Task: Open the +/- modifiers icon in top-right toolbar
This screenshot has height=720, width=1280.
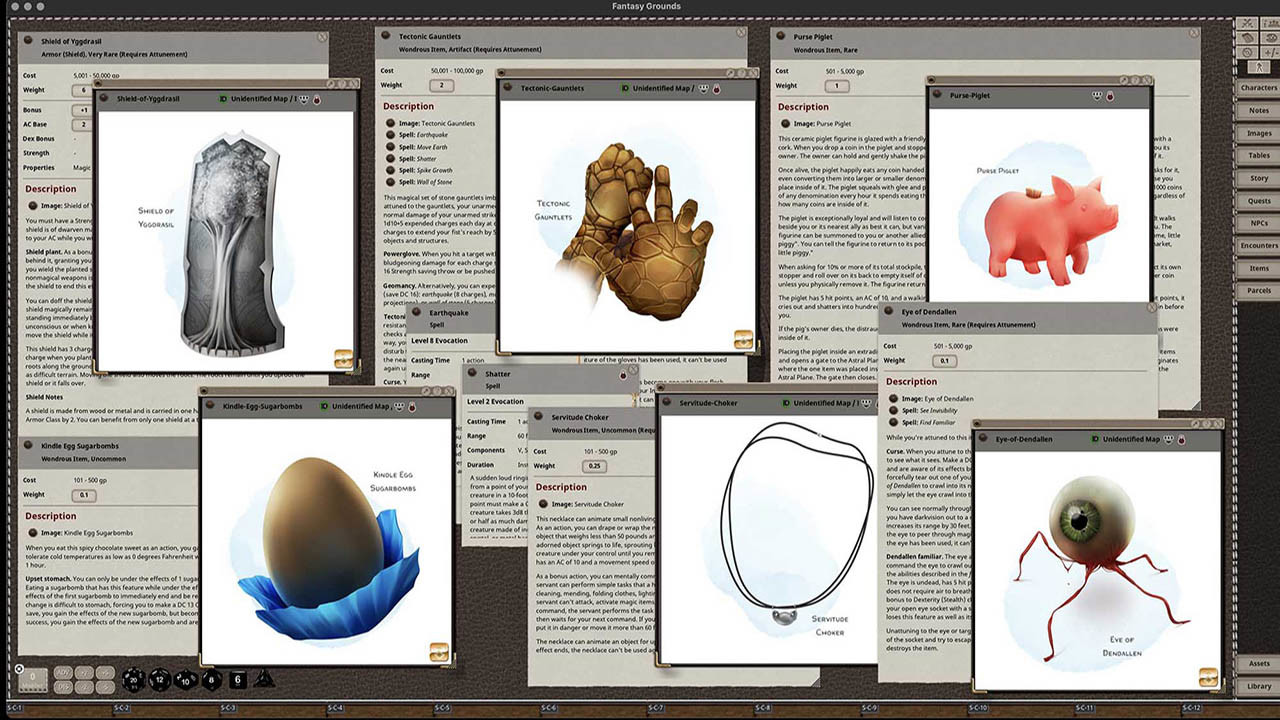Action: tap(1270, 51)
